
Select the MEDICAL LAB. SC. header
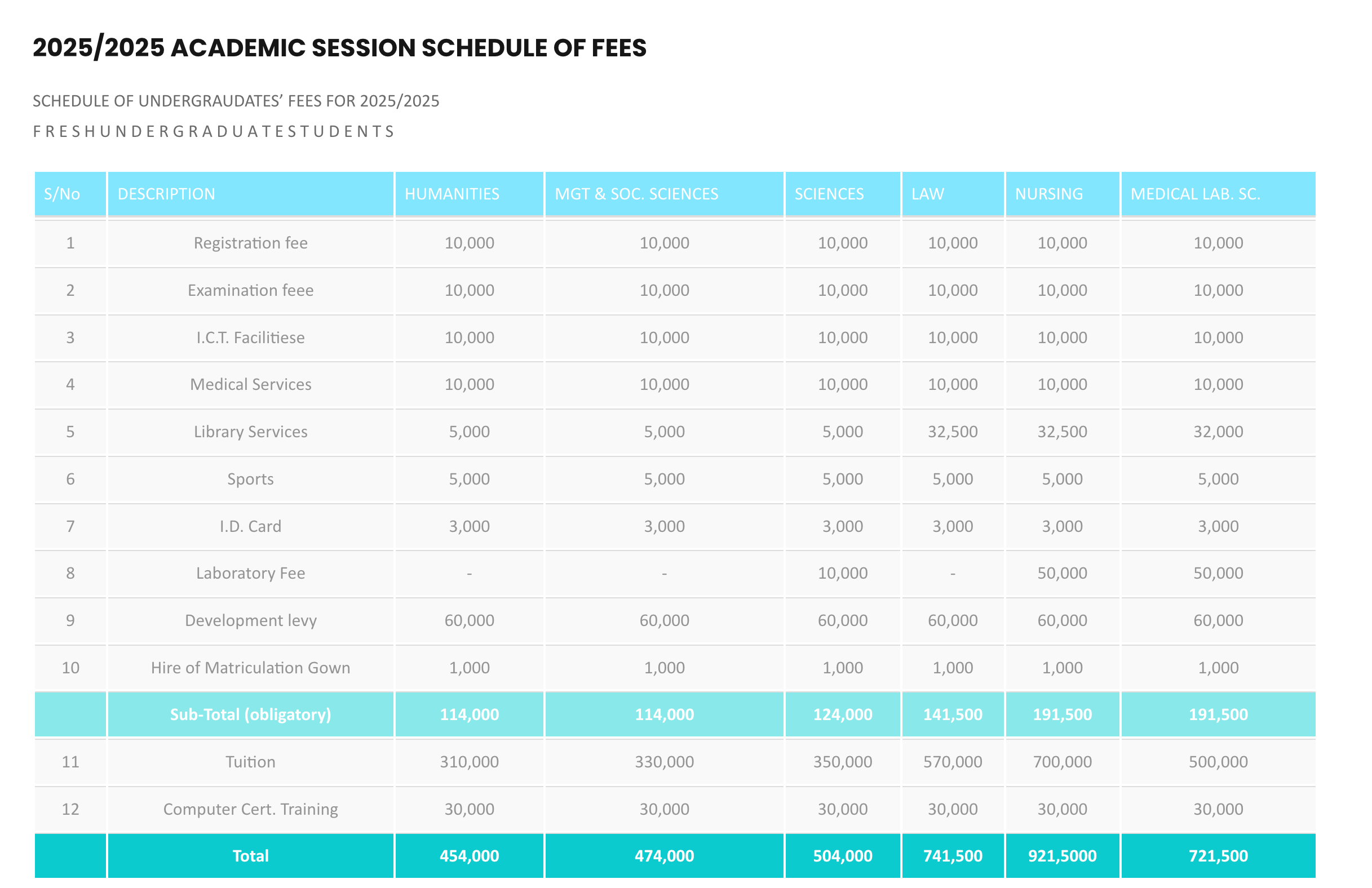point(1218,194)
